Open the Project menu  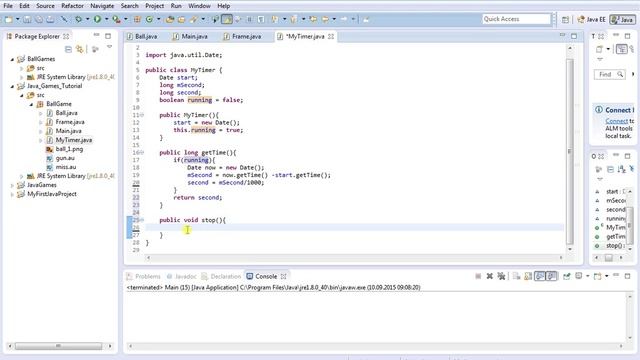(x=155, y=6)
